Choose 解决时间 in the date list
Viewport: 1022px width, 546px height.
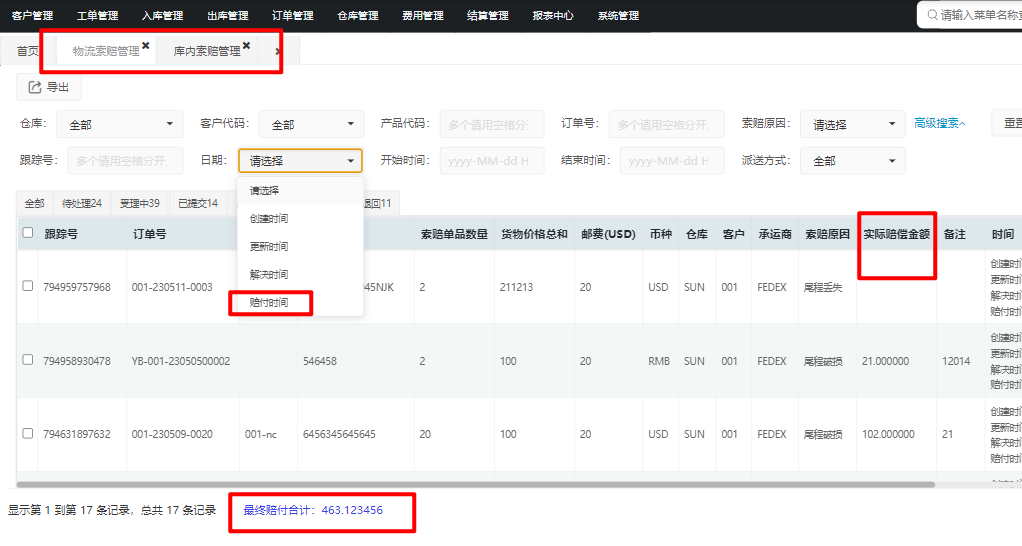coord(300,274)
